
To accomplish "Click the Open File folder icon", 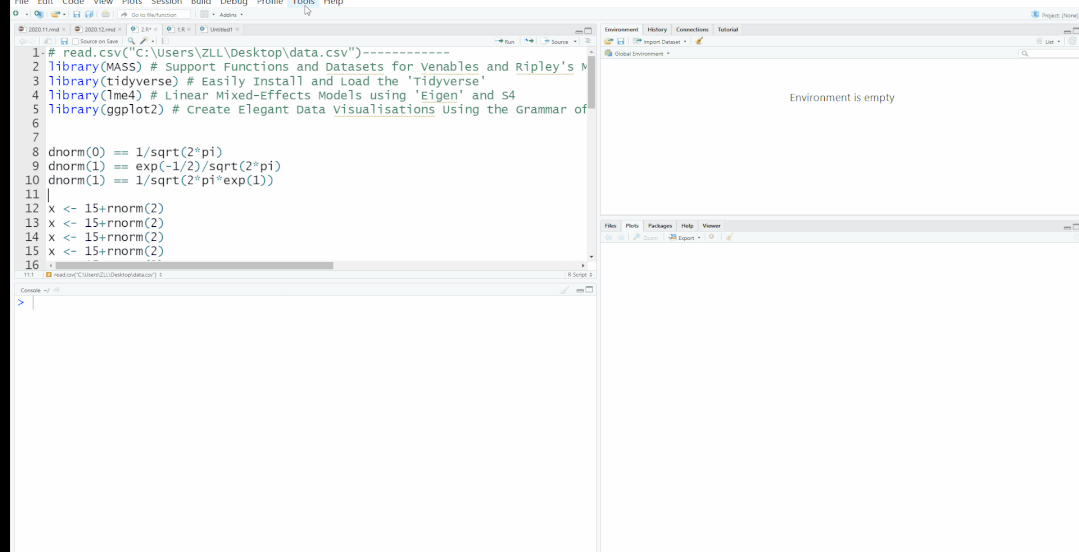I will [x=55, y=14].
